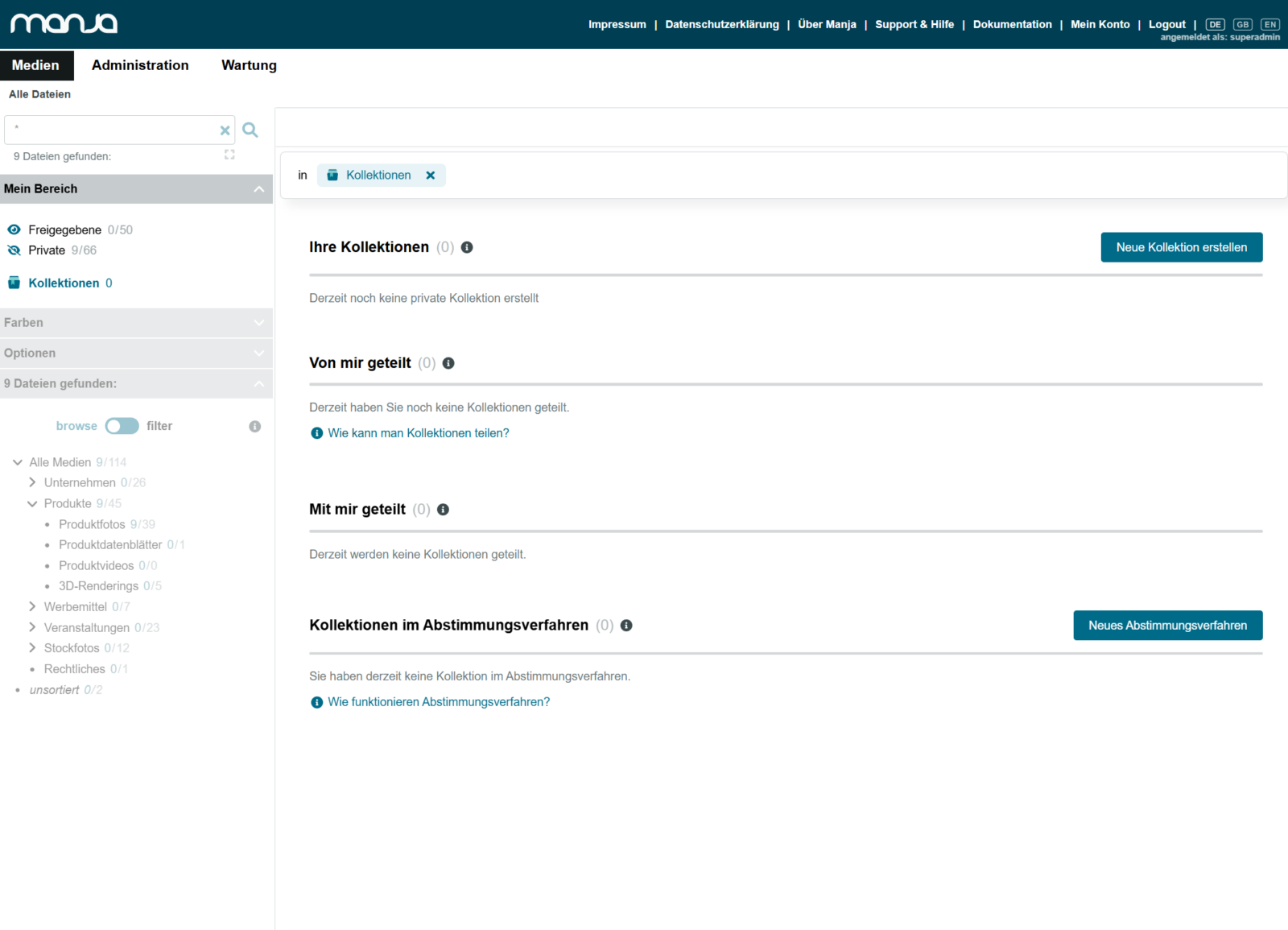Click the fullscreen expand icon below the search field
Screen dimensions: 1288x930
click(229, 155)
